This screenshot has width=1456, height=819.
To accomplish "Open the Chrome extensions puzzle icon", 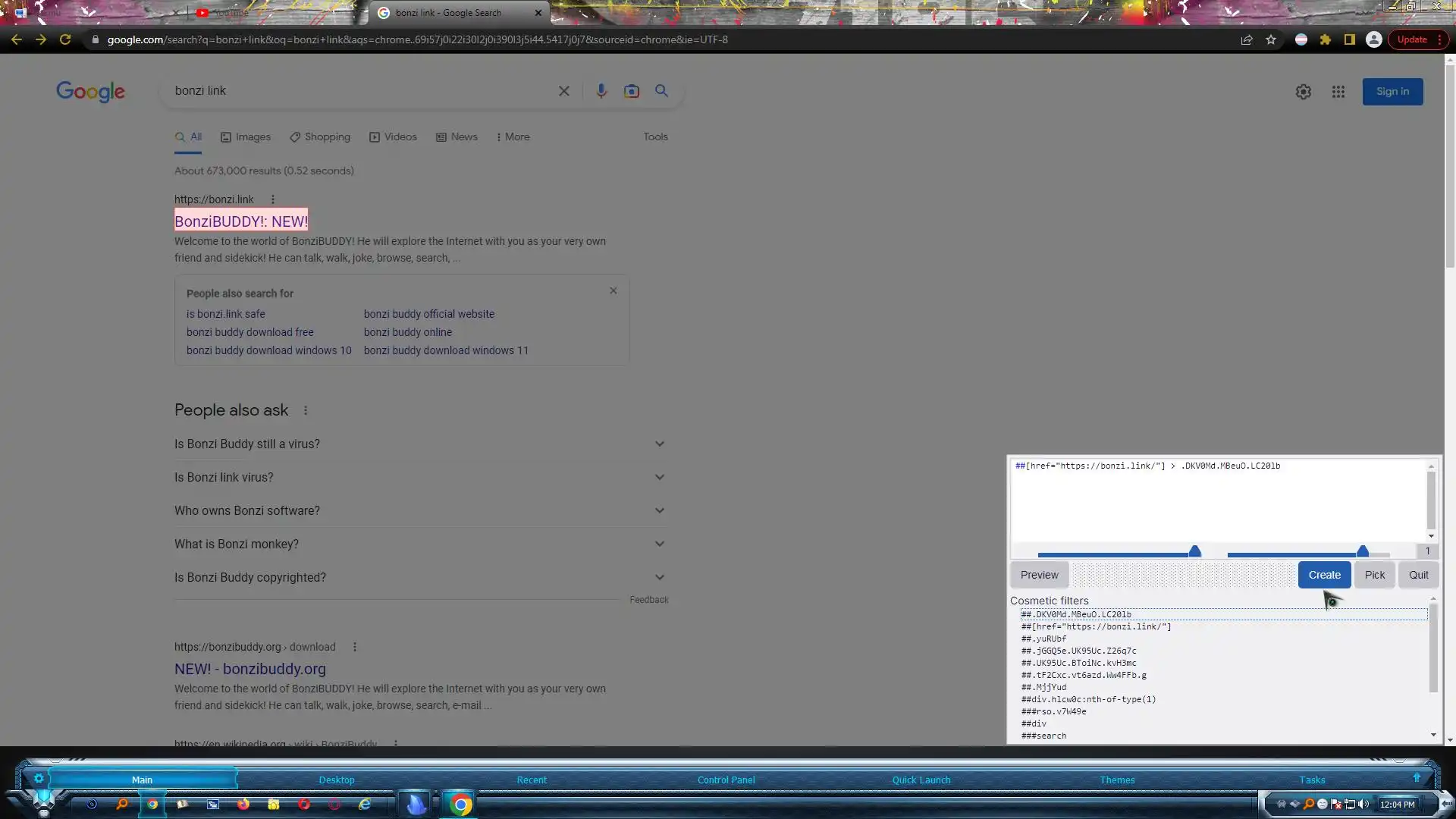I will [x=1325, y=39].
